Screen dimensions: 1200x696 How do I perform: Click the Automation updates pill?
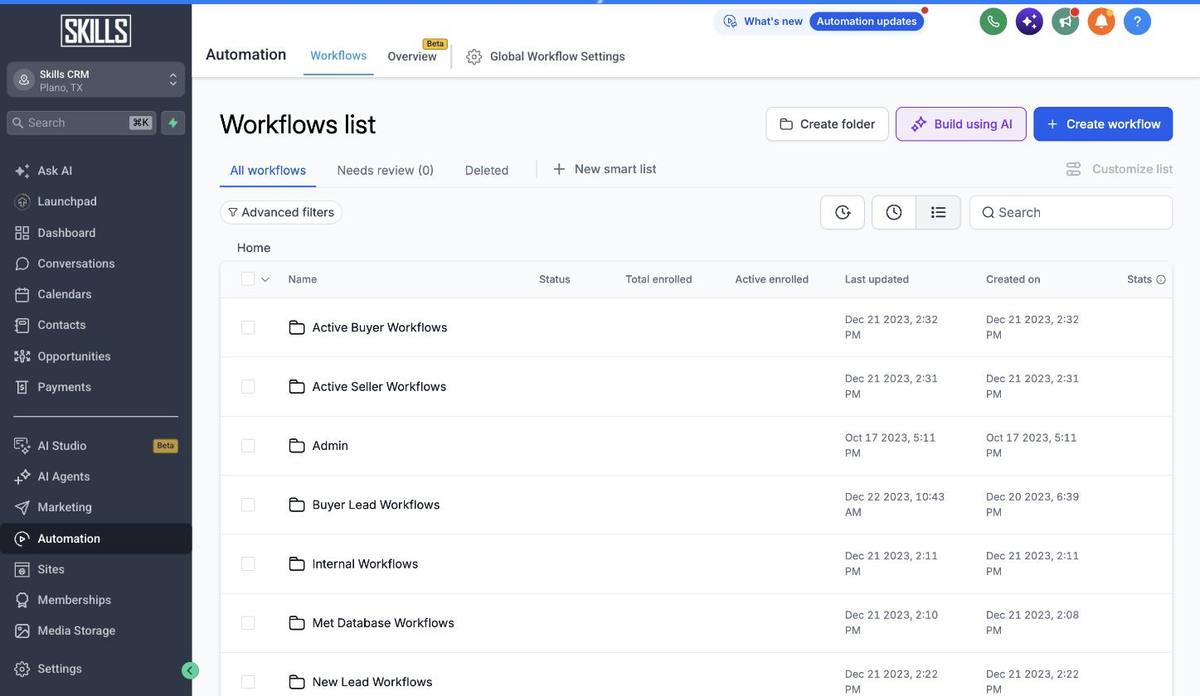tap(867, 21)
